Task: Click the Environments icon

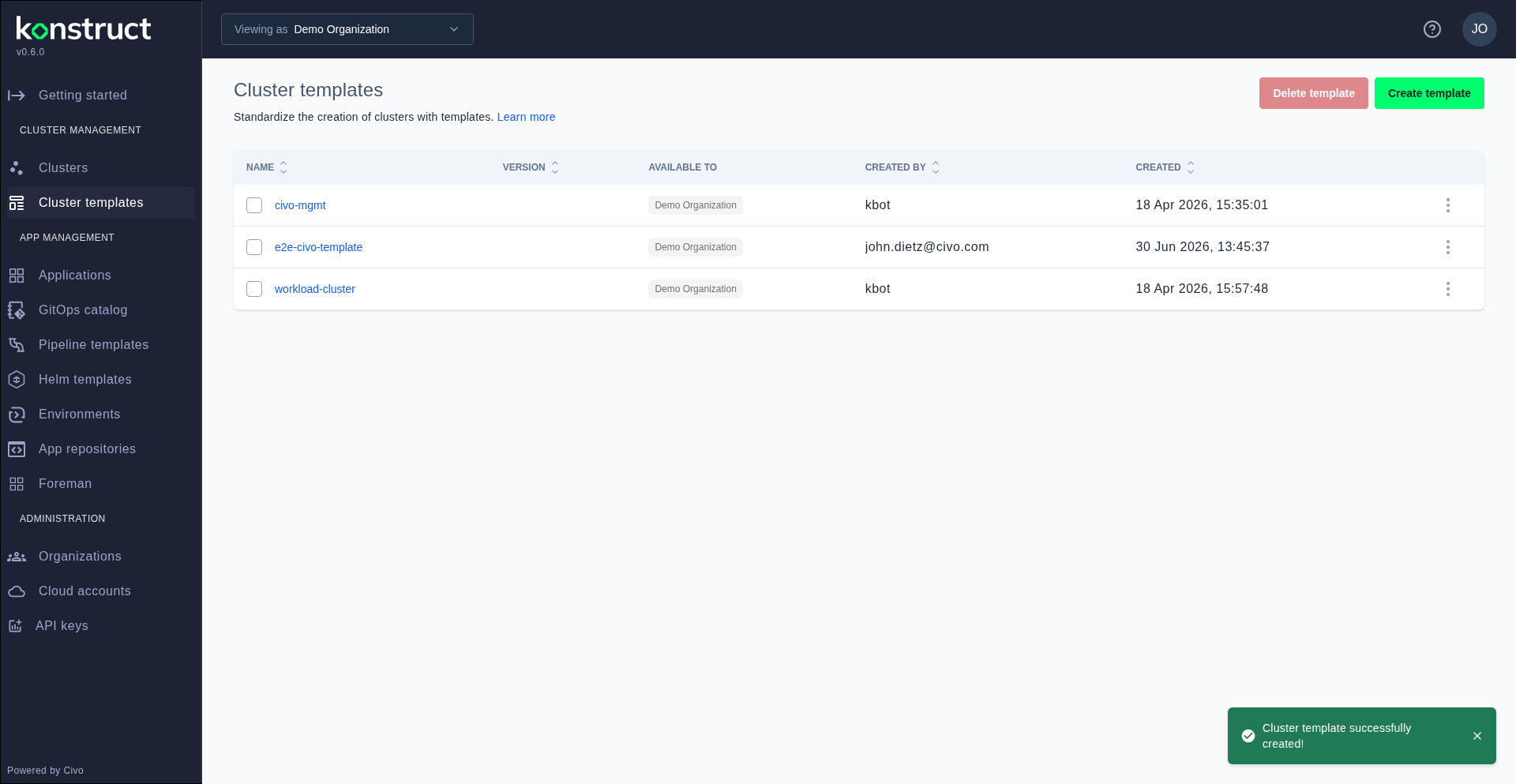Action: [17, 415]
